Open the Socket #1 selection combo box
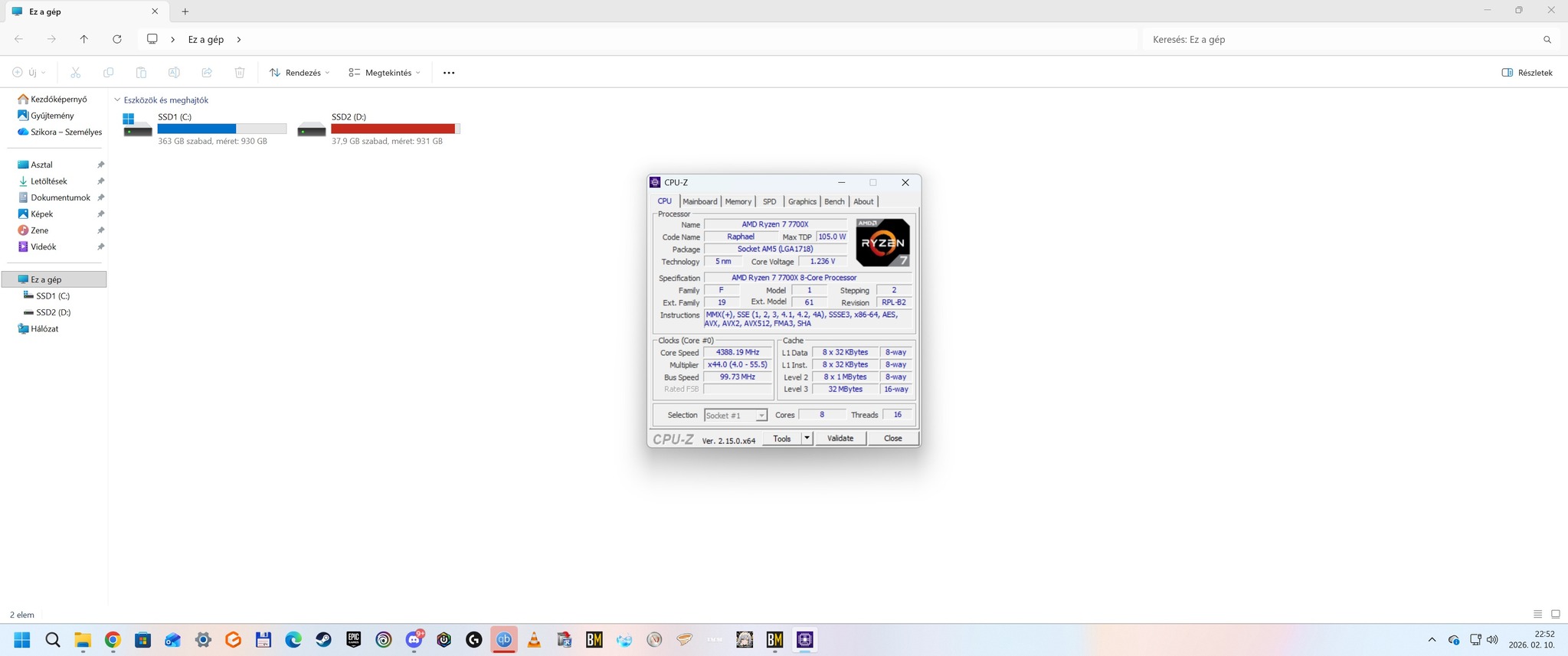The width and height of the screenshot is (1568, 656). [735, 415]
